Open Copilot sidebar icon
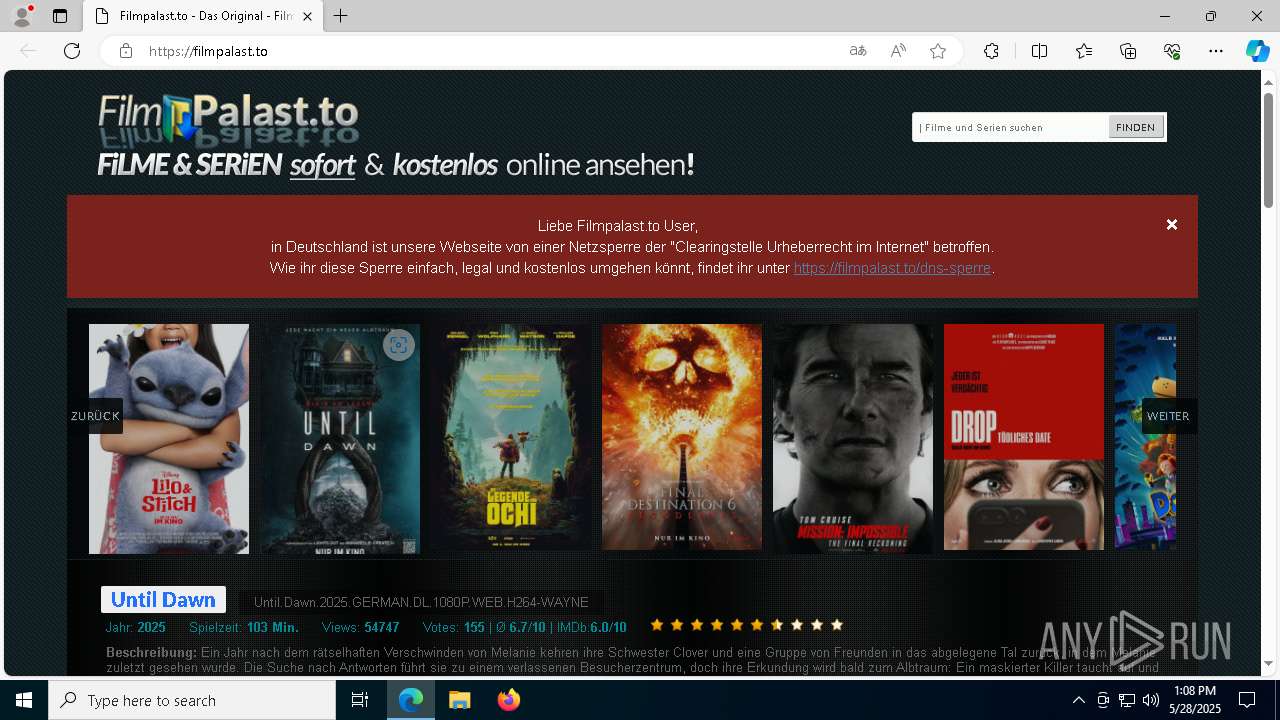1280x720 pixels. 1257,51
